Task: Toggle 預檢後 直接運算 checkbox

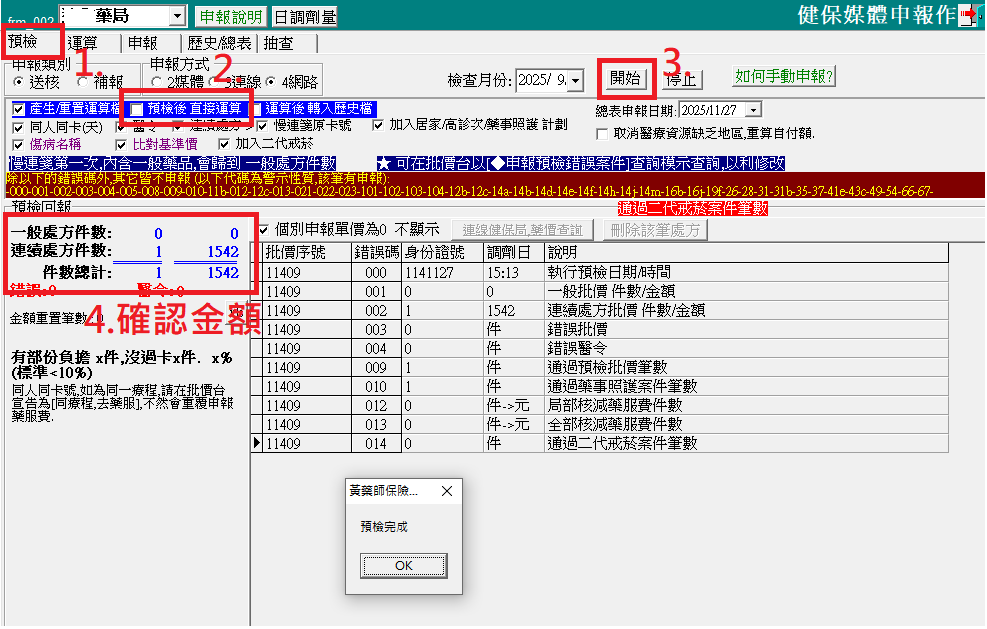Action: pos(137,109)
